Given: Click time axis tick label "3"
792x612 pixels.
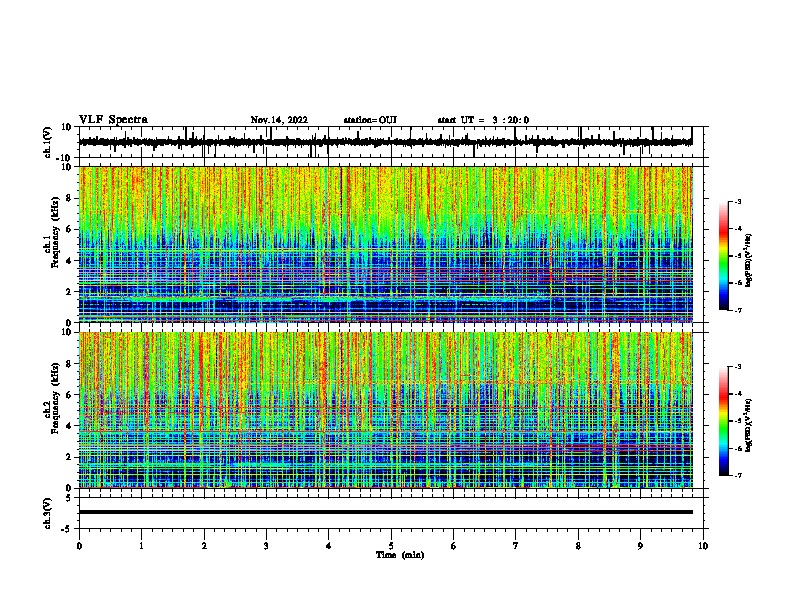Looking at the screenshot, I should 266,546.
